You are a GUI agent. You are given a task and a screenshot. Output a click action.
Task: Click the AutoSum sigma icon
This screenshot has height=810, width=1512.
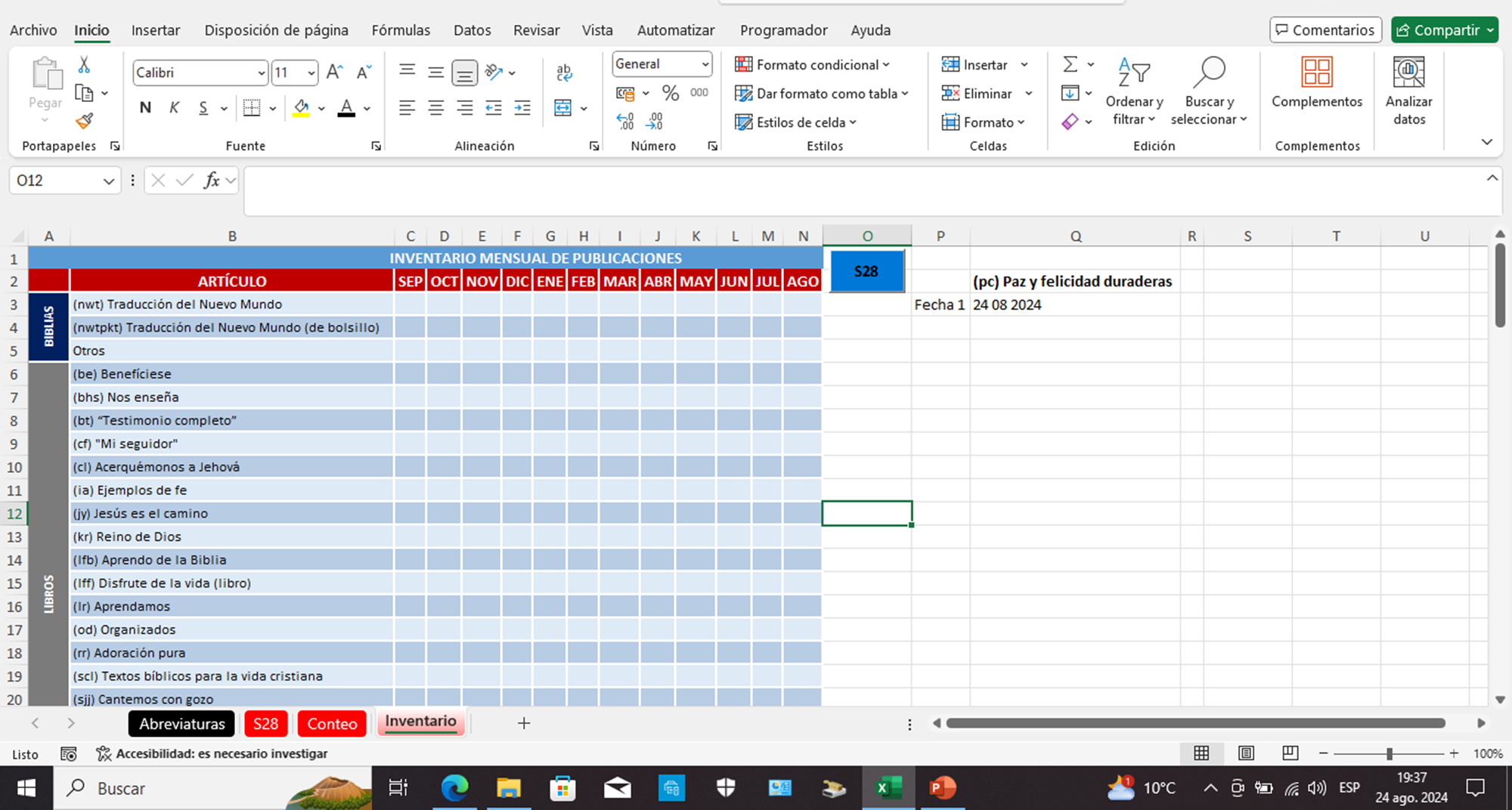coord(1070,64)
